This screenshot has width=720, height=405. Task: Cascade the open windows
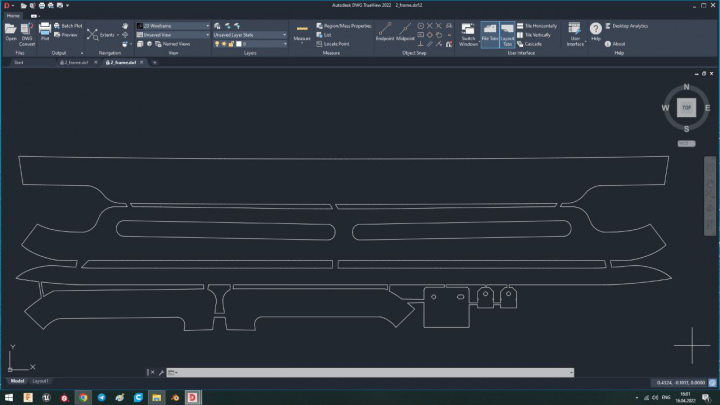(529, 44)
